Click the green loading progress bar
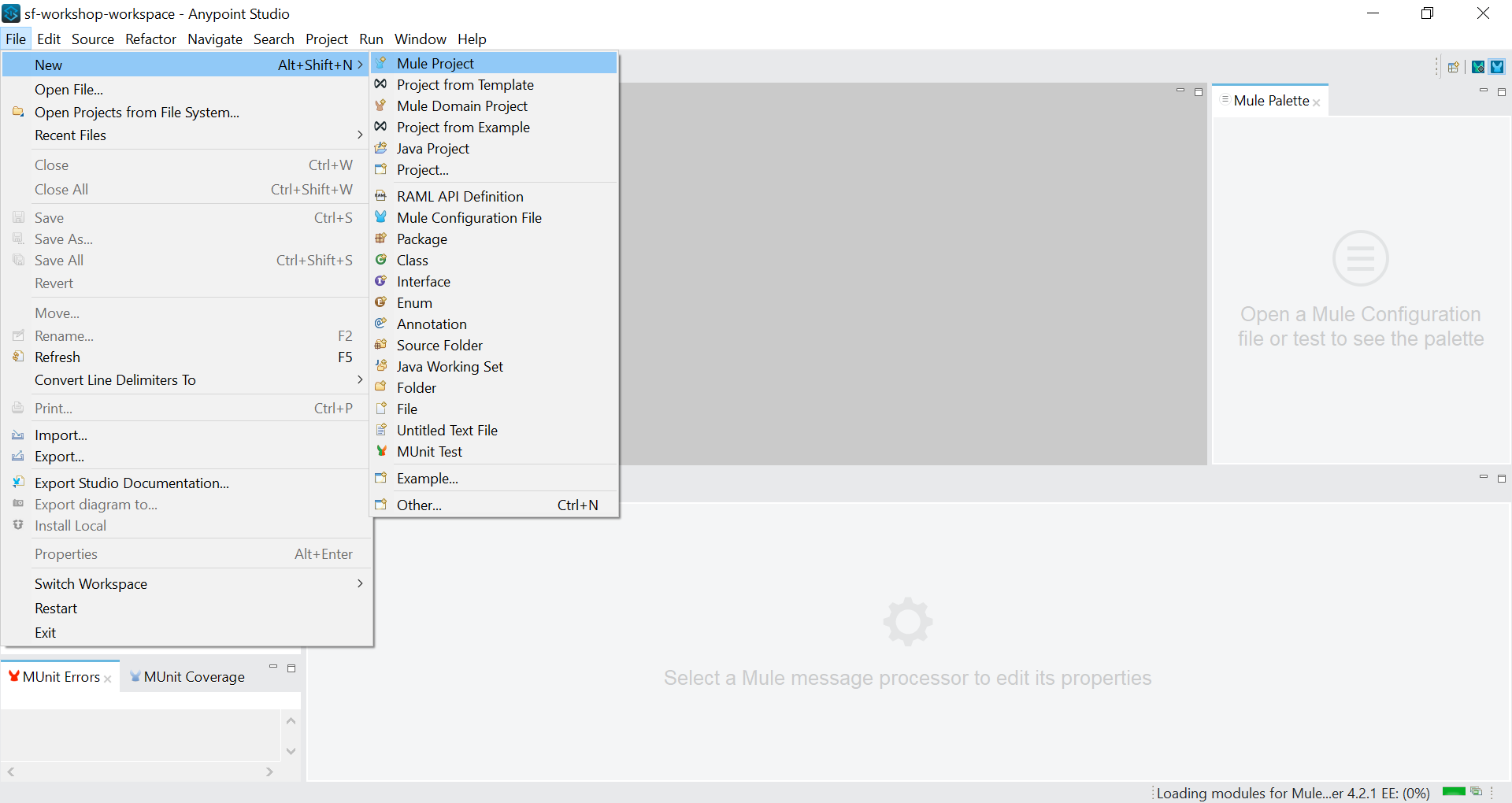1512x803 pixels. (x=1454, y=792)
